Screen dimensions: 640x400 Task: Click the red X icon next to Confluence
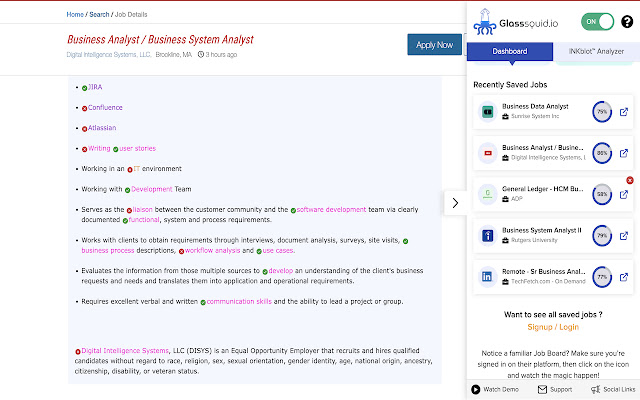(x=84, y=108)
